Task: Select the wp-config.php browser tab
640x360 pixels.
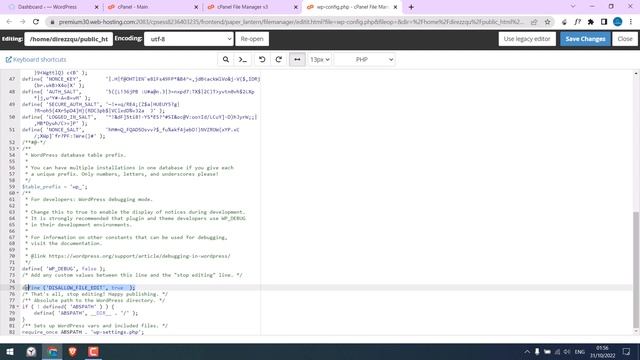Action: (352, 7)
